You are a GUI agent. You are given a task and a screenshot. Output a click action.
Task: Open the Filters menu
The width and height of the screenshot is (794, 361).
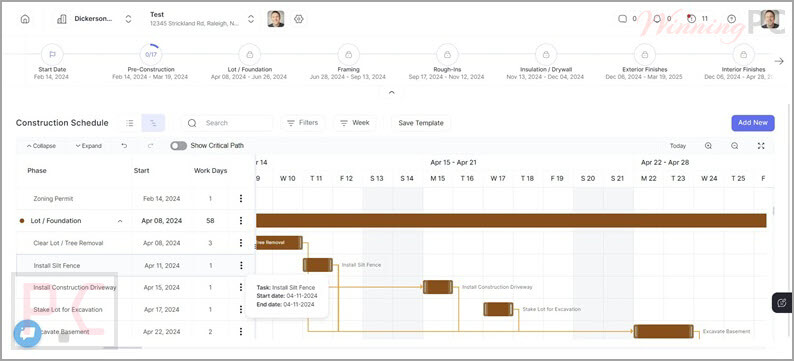[302, 123]
